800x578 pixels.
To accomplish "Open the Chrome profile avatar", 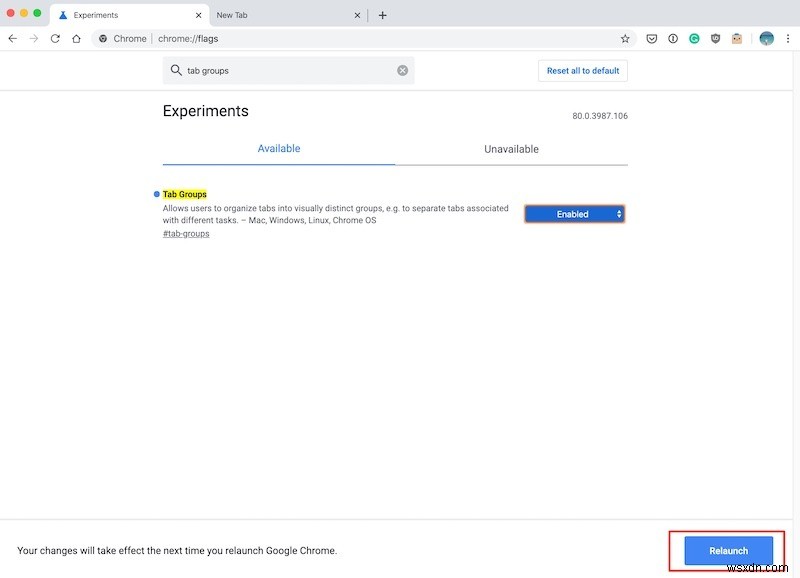I will [x=766, y=39].
